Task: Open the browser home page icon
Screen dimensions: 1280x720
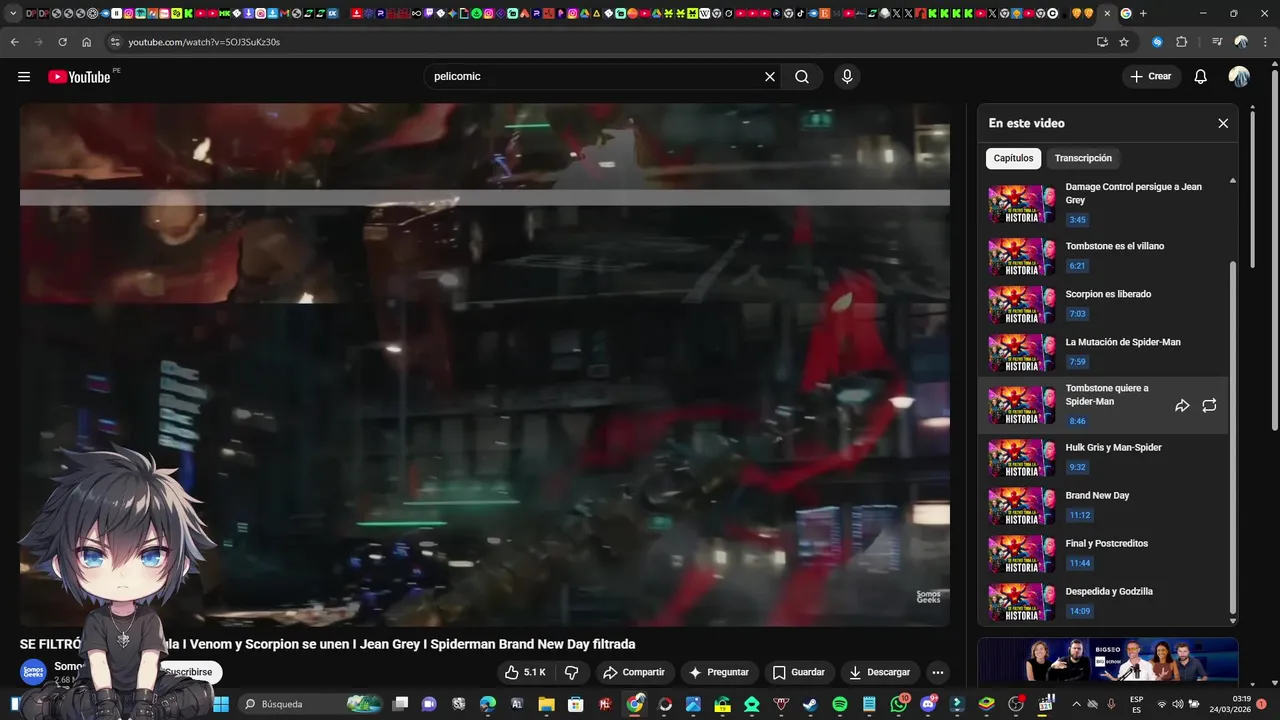Action: (x=87, y=42)
